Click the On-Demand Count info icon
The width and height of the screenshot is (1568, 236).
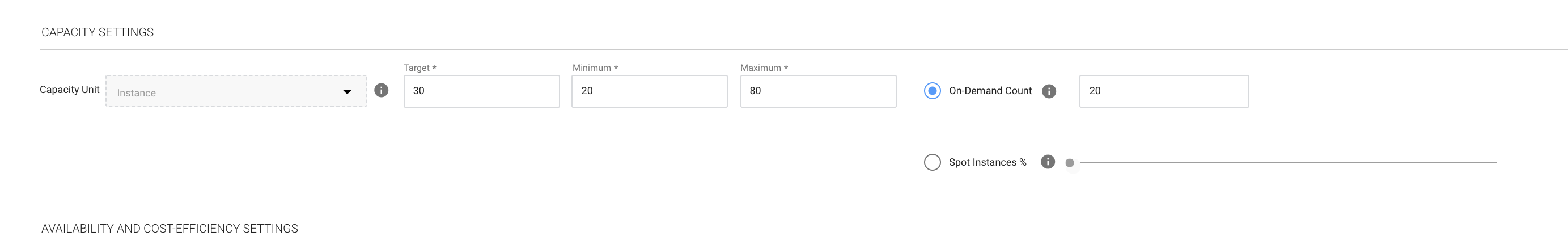(x=1049, y=91)
